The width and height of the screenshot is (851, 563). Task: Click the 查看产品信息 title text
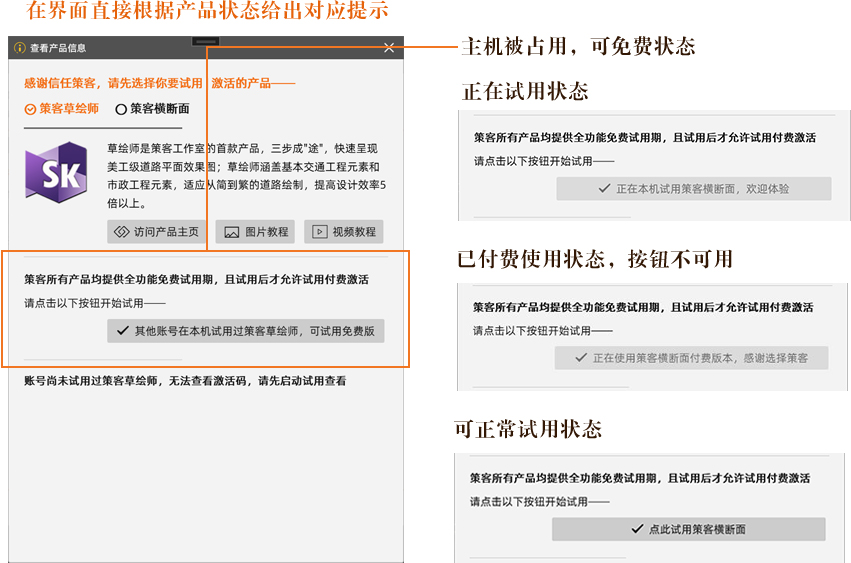point(58,48)
